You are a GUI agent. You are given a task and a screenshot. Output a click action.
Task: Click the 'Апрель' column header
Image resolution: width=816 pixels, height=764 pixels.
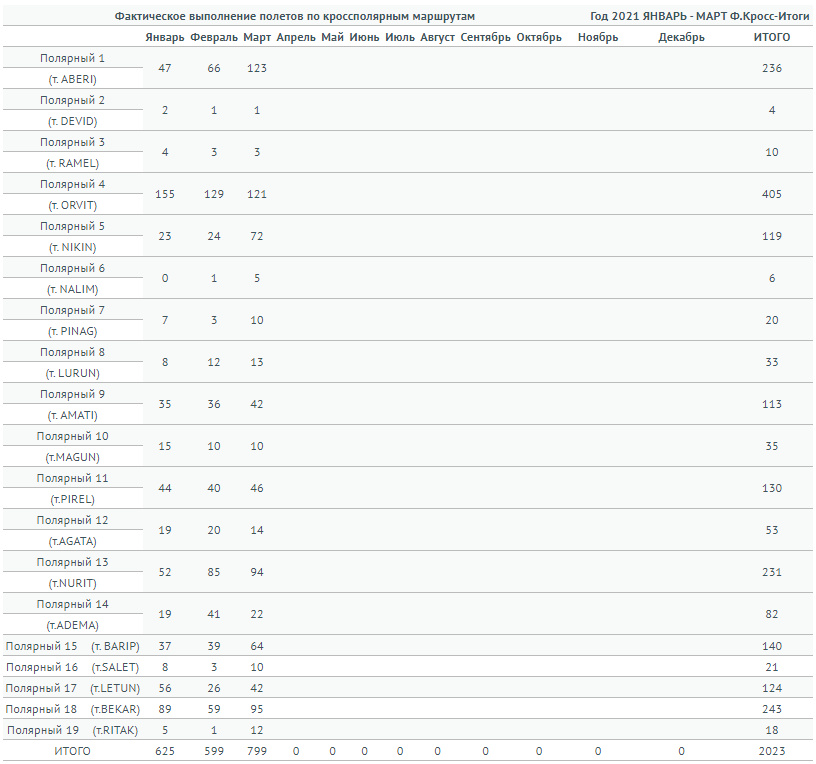pyautogui.click(x=296, y=37)
